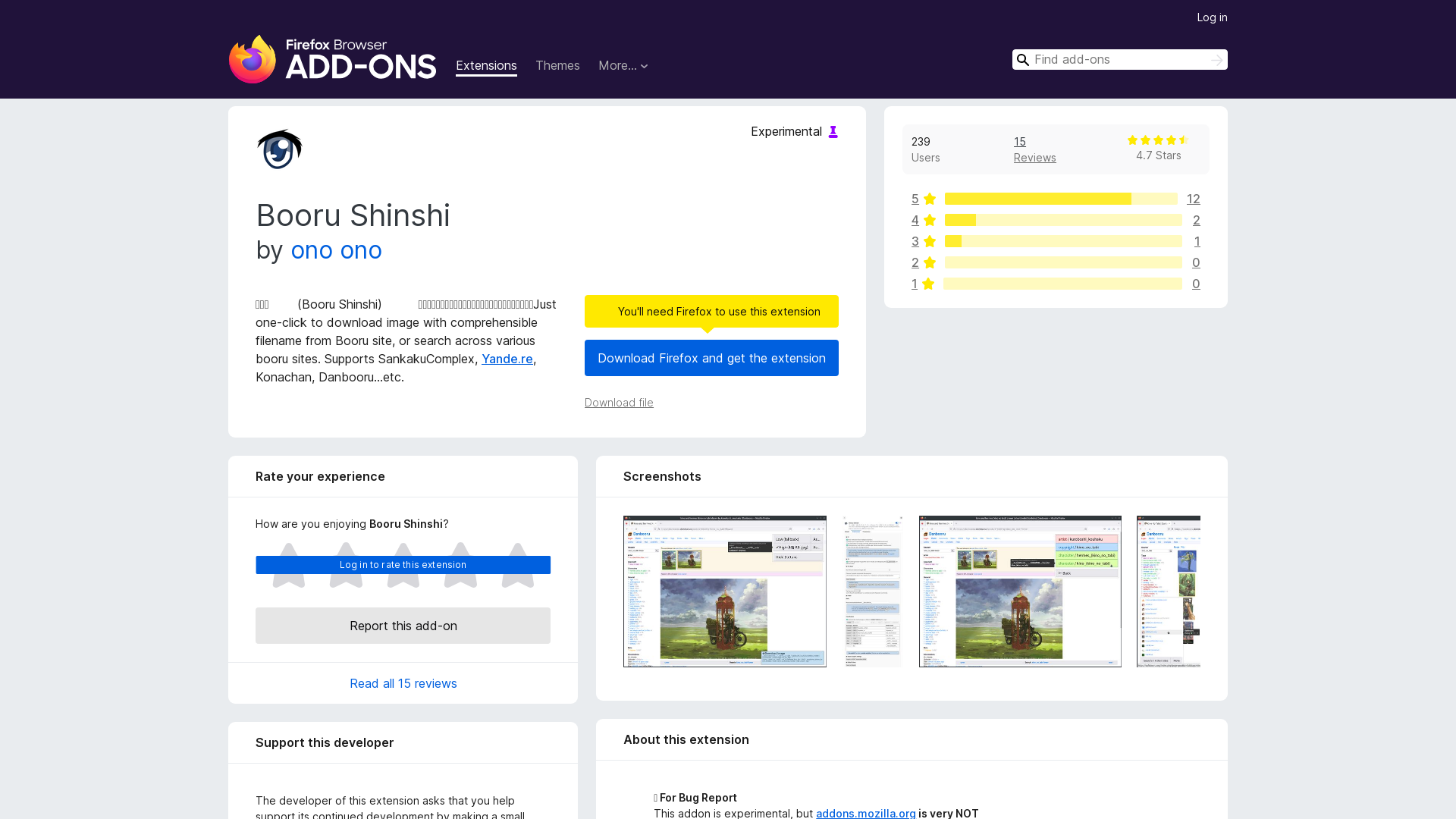The width and height of the screenshot is (1456, 819).
Task: Click the 2-star row star icon
Action: pos(930,262)
